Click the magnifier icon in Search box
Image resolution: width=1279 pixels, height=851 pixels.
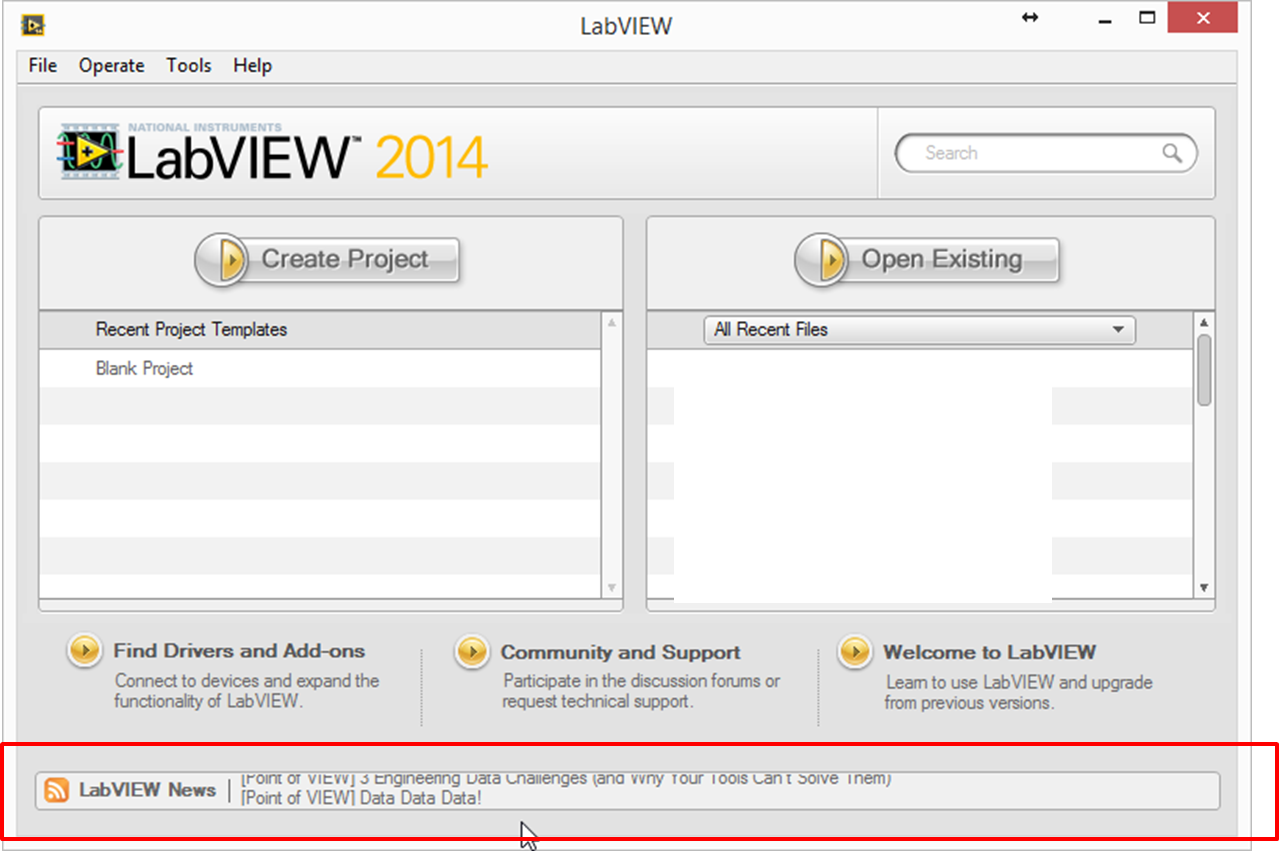pyautogui.click(x=1171, y=153)
